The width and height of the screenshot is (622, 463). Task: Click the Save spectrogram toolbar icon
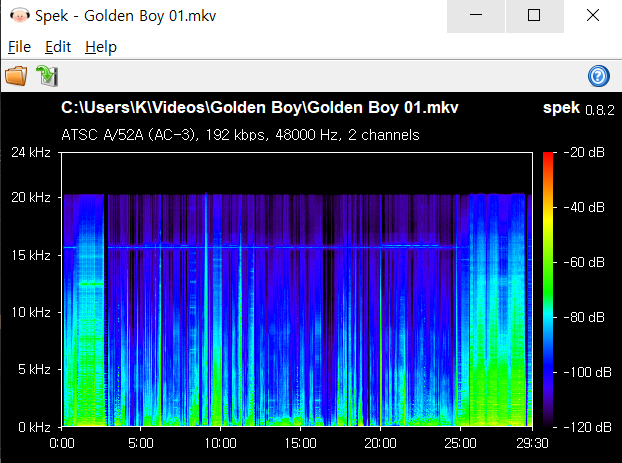[47, 75]
